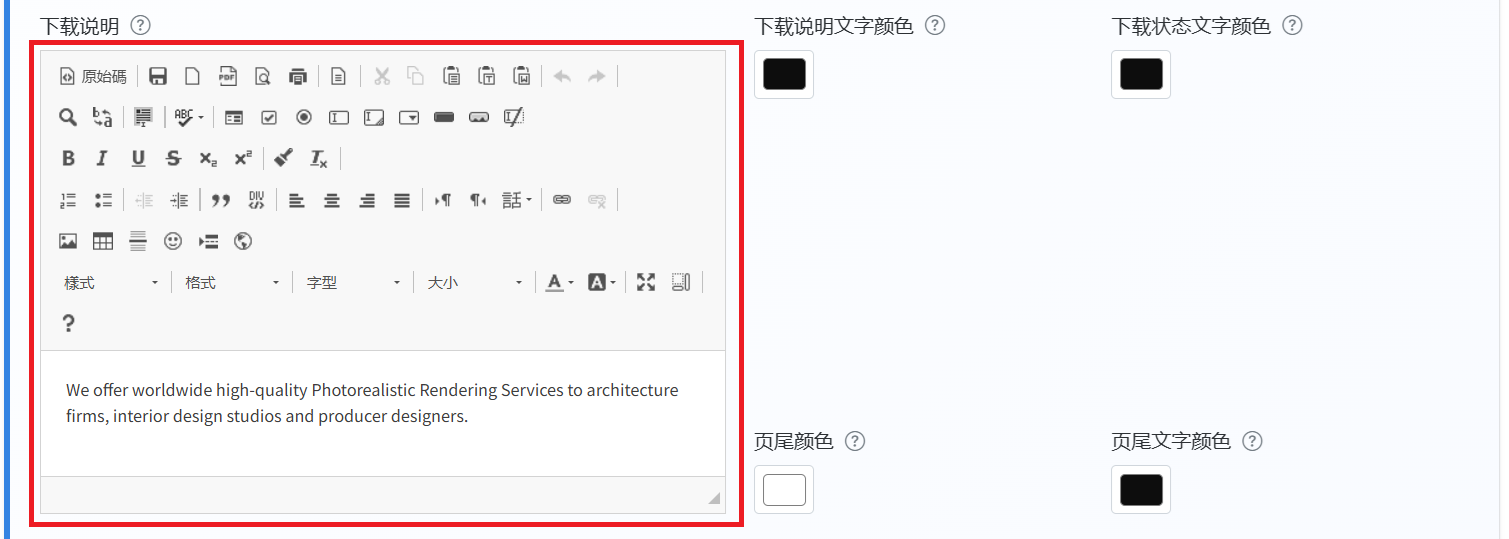Open the Templates document icon
Viewport: 1509px width, 539px height.
pyautogui.click(x=339, y=76)
